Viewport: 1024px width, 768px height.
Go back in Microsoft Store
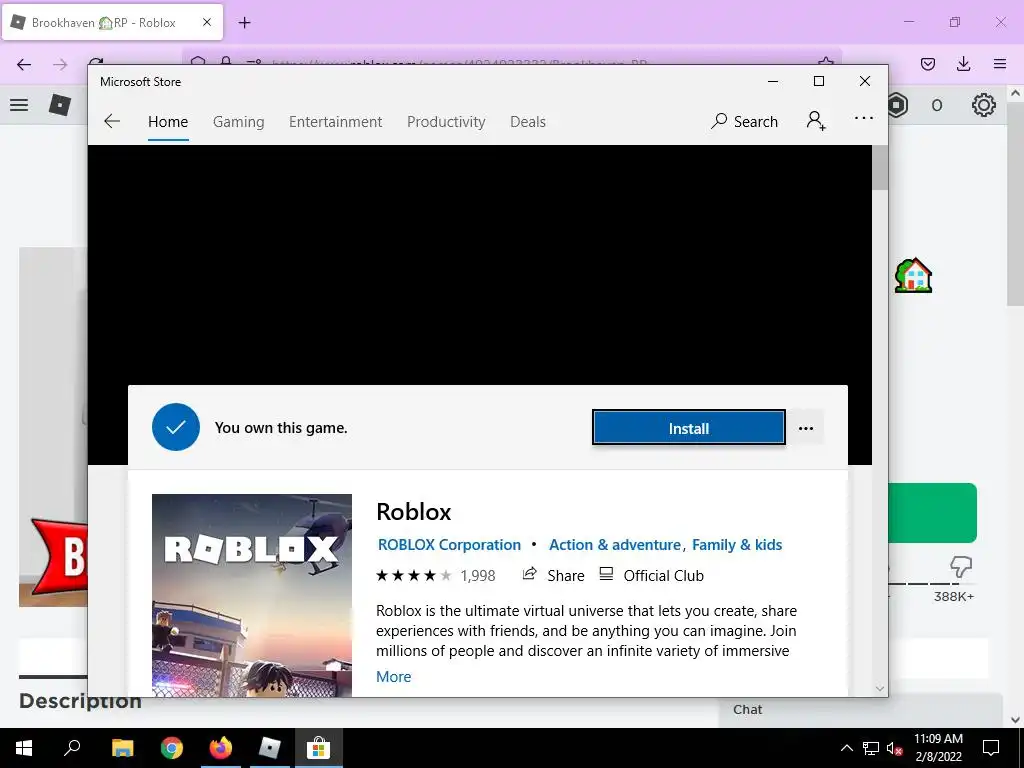click(112, 121)
